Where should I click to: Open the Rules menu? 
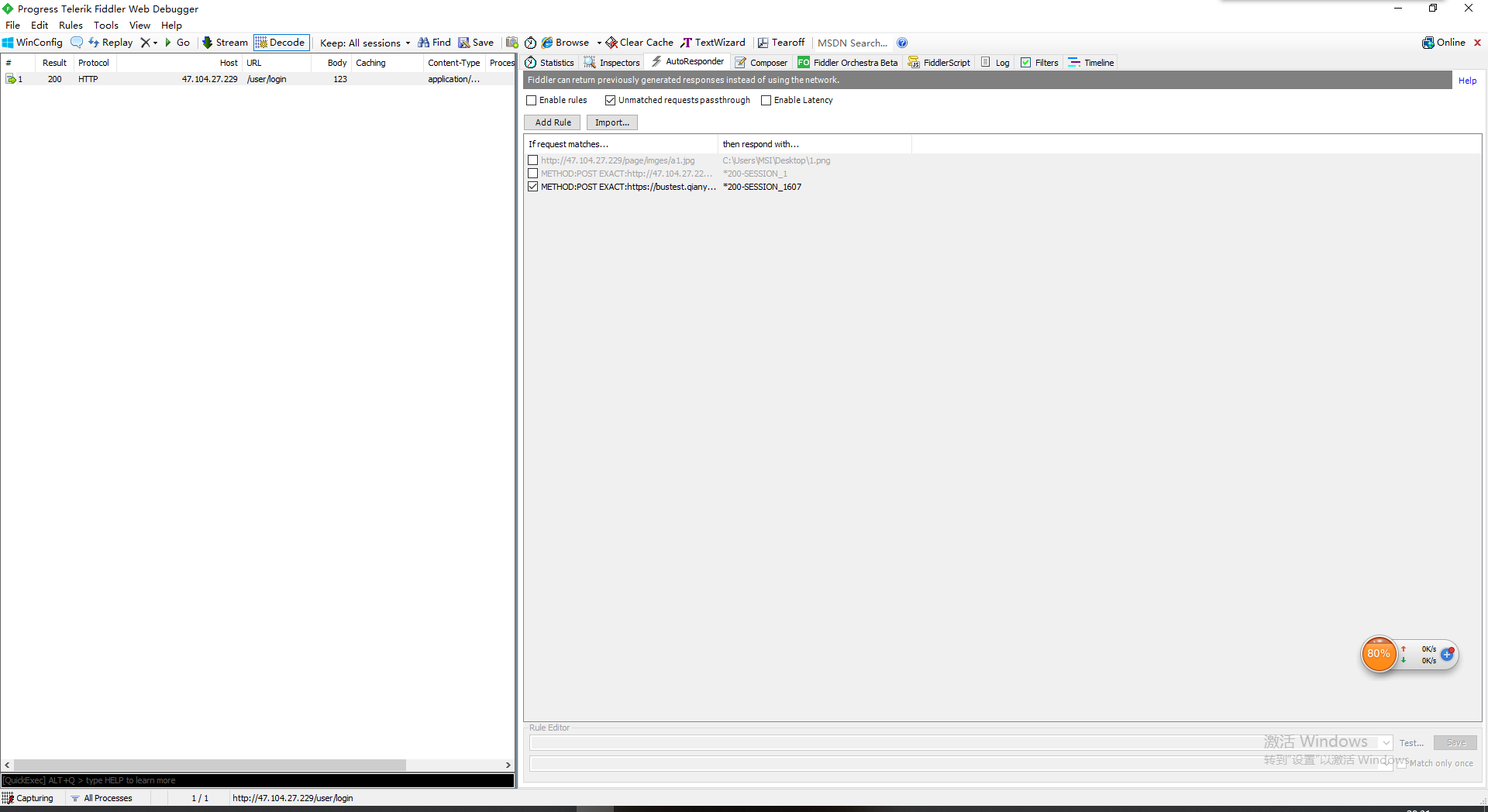pyautogui.click(x=71, y=26)
